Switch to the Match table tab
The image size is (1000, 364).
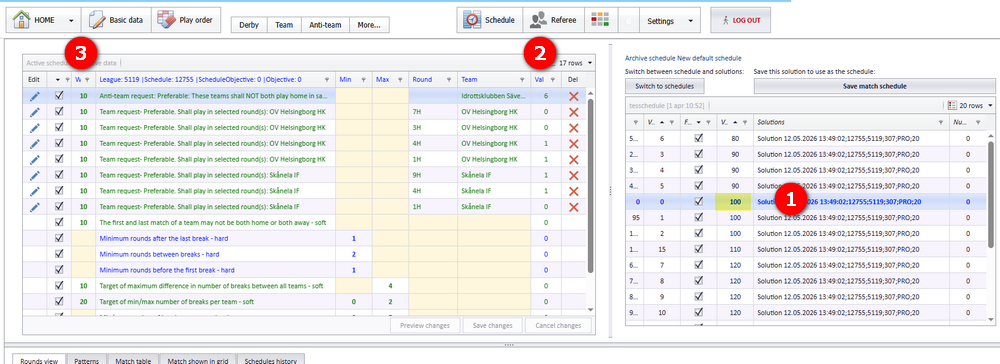(x=133, y=360)
